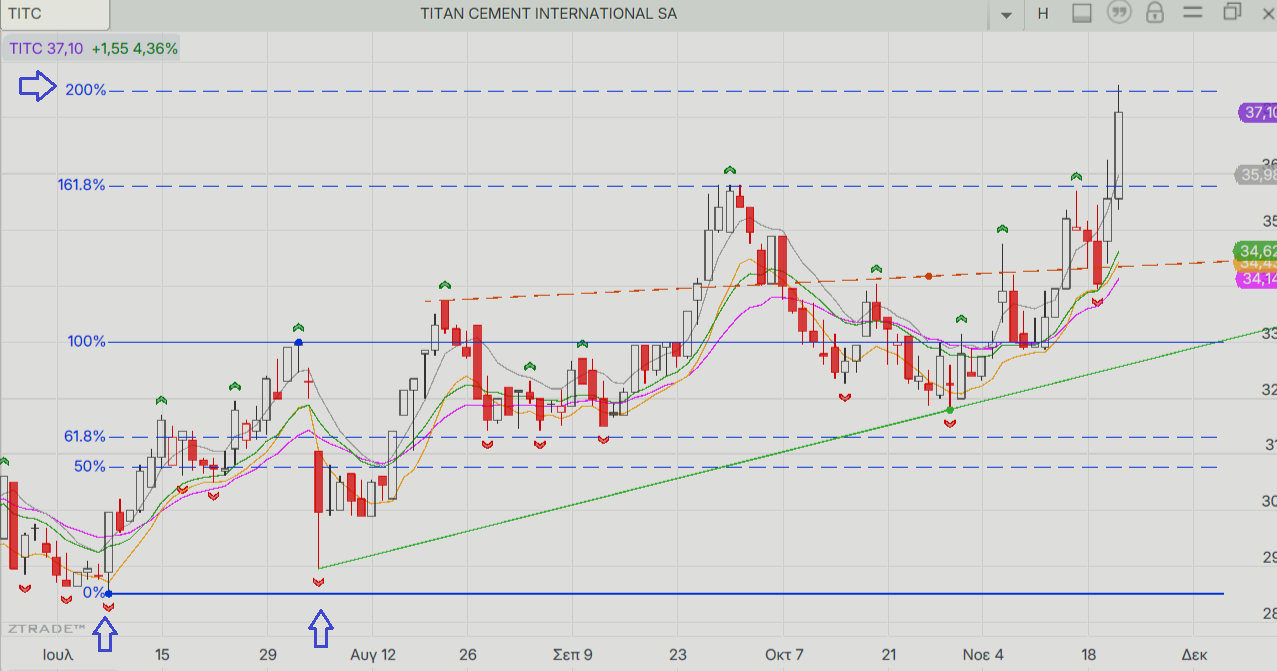Click the Δεκ label on the time axis
Viewport: 1277px width, 671px height.
click(x=1193, y=655)
